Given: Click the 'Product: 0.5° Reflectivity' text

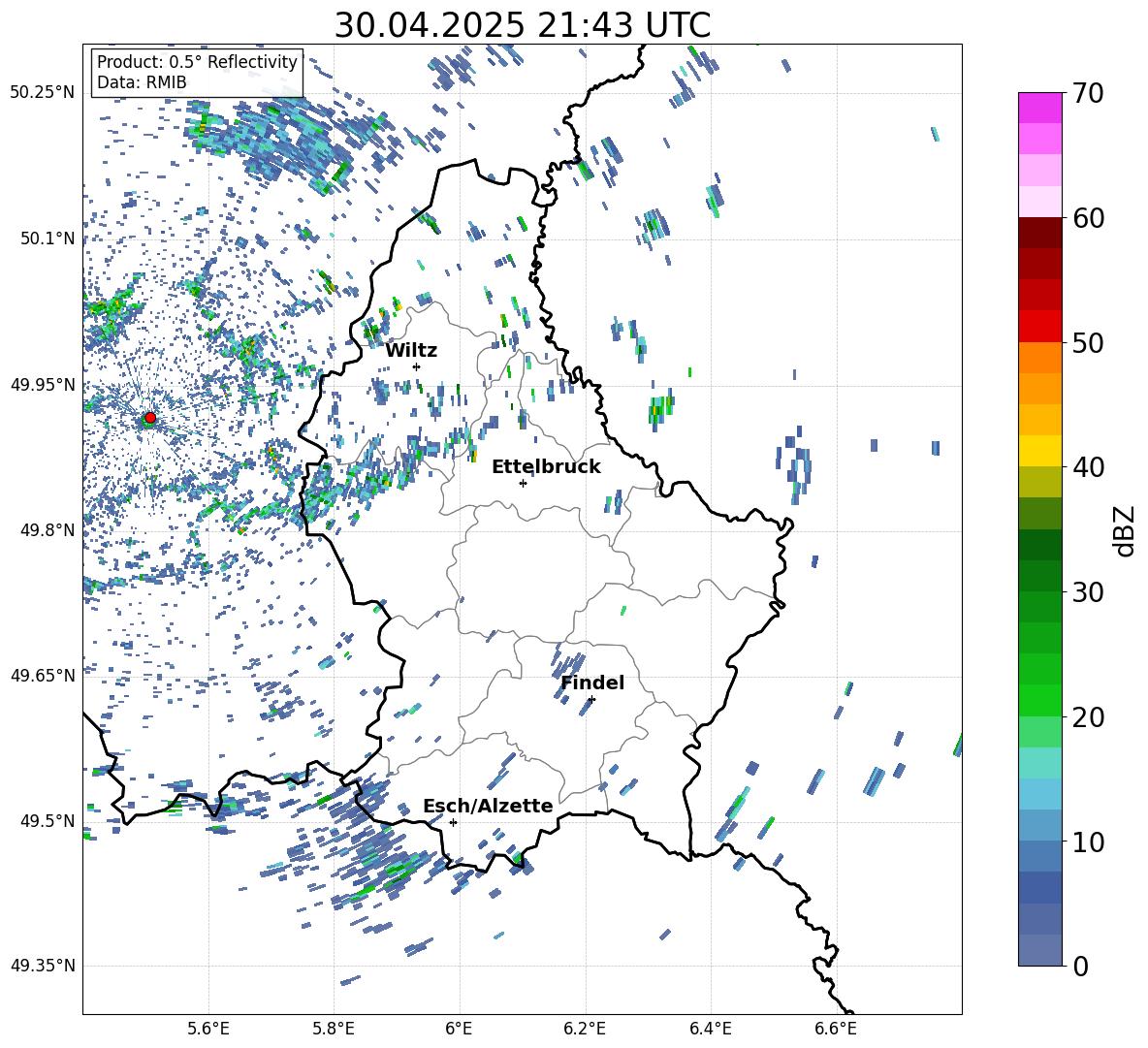Looking at the screenshot, I should tap(197, 61).
